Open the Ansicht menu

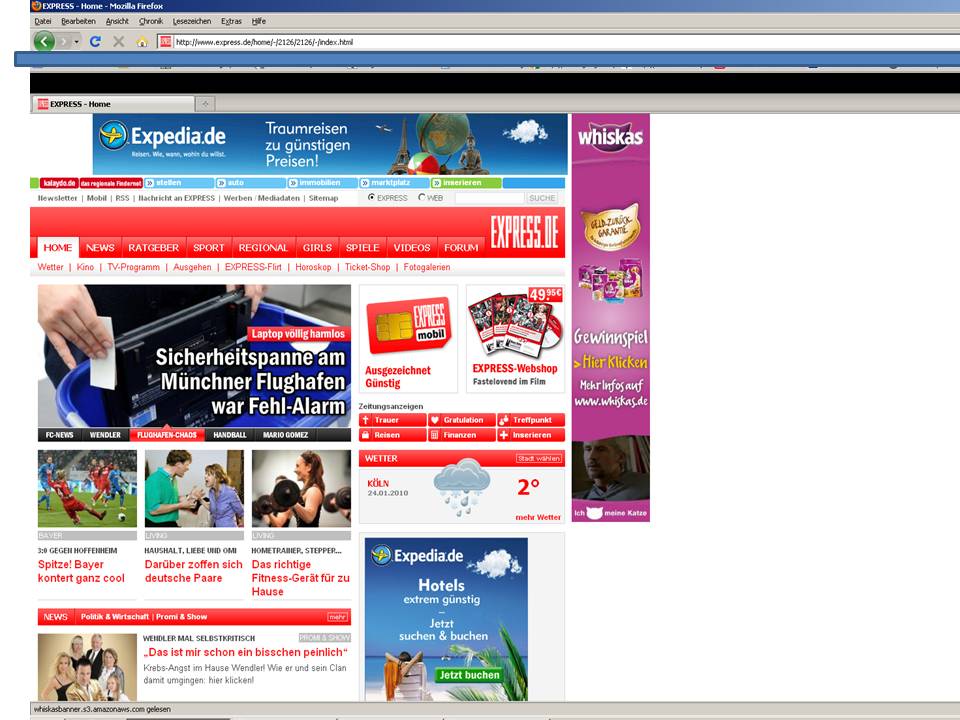tap(117, 21)
